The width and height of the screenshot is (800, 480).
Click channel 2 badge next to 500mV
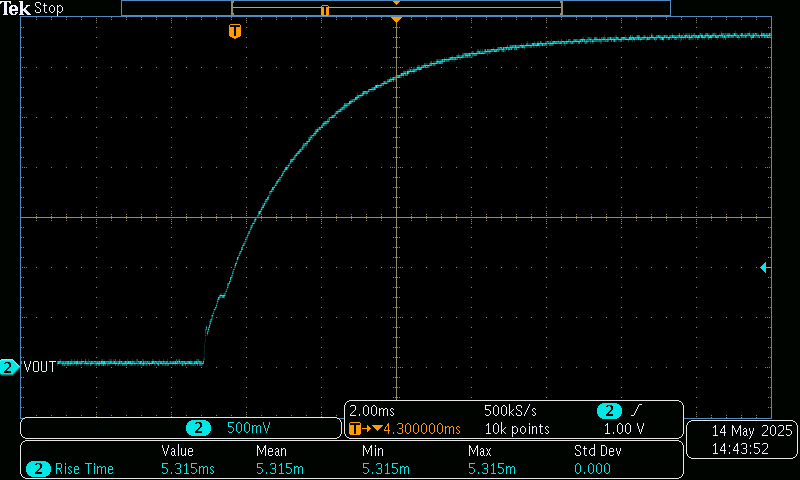tap(198, 428)
